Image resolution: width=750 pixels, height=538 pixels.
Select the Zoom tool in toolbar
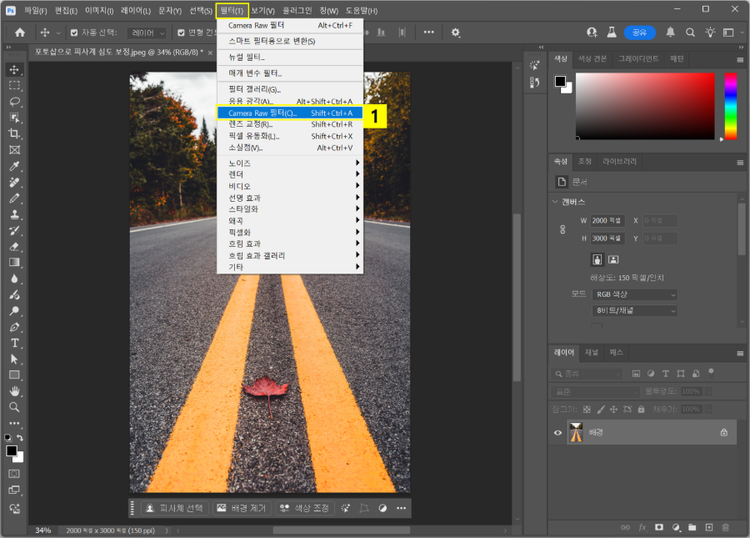(x=14, y=407)
